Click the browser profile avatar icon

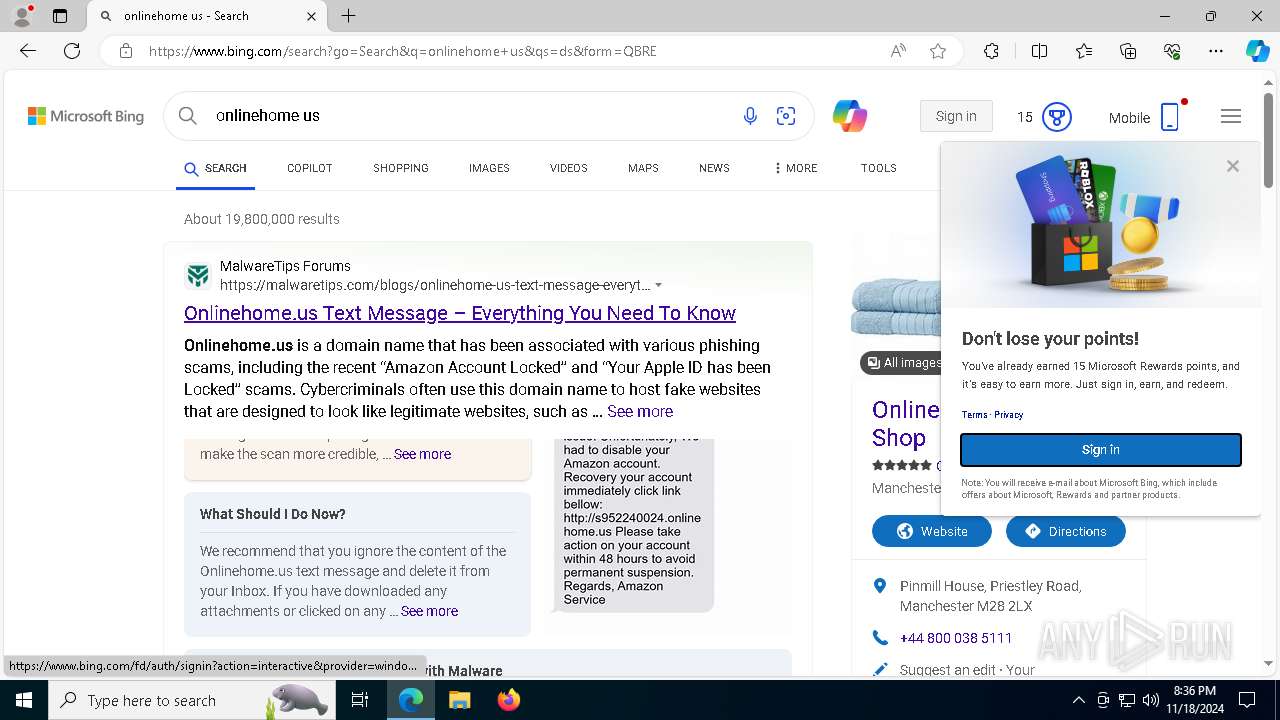tap(22, 16)
